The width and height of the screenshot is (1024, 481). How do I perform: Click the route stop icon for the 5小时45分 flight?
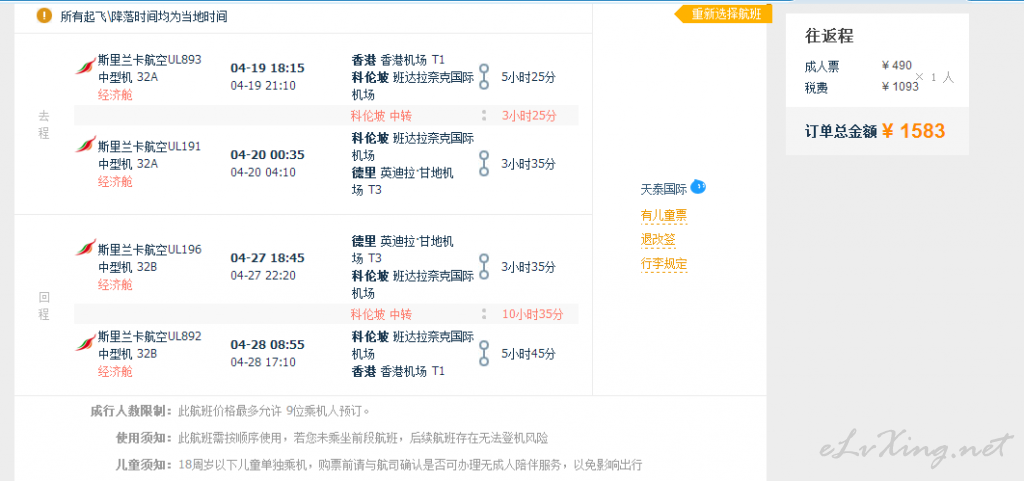tap(484, 353)
